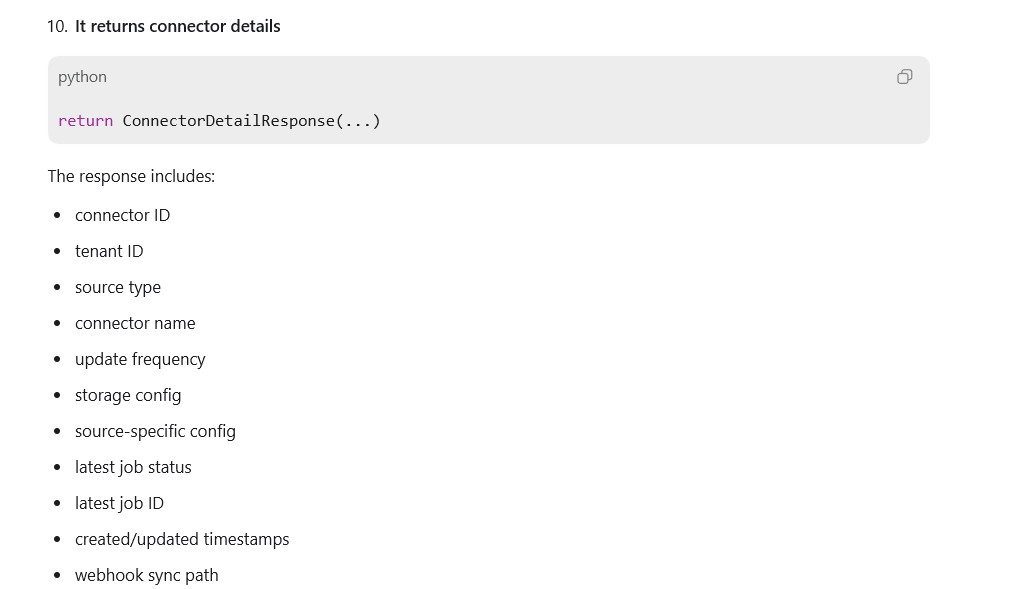
Task: Click the bullet beside webhook sync path
Action: click(x=57, y=575)
